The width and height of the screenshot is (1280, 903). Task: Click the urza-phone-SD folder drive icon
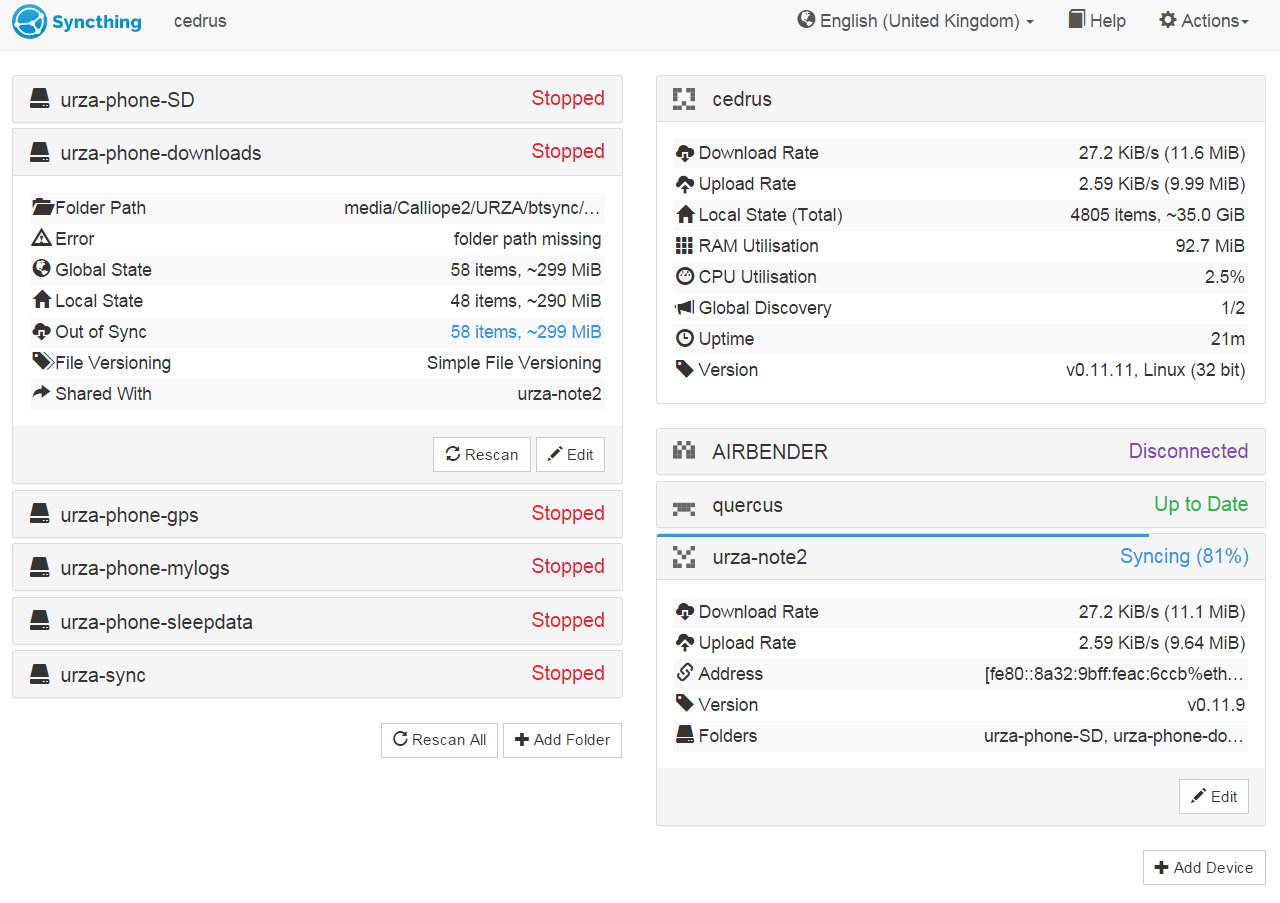(40, 99)
